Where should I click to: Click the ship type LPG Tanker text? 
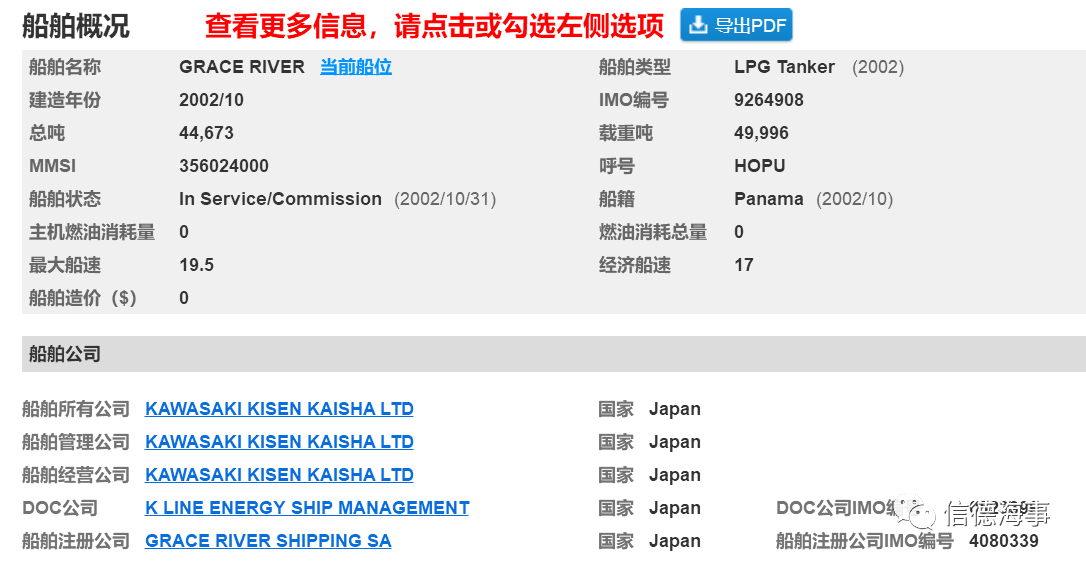(x=785, y=67)
